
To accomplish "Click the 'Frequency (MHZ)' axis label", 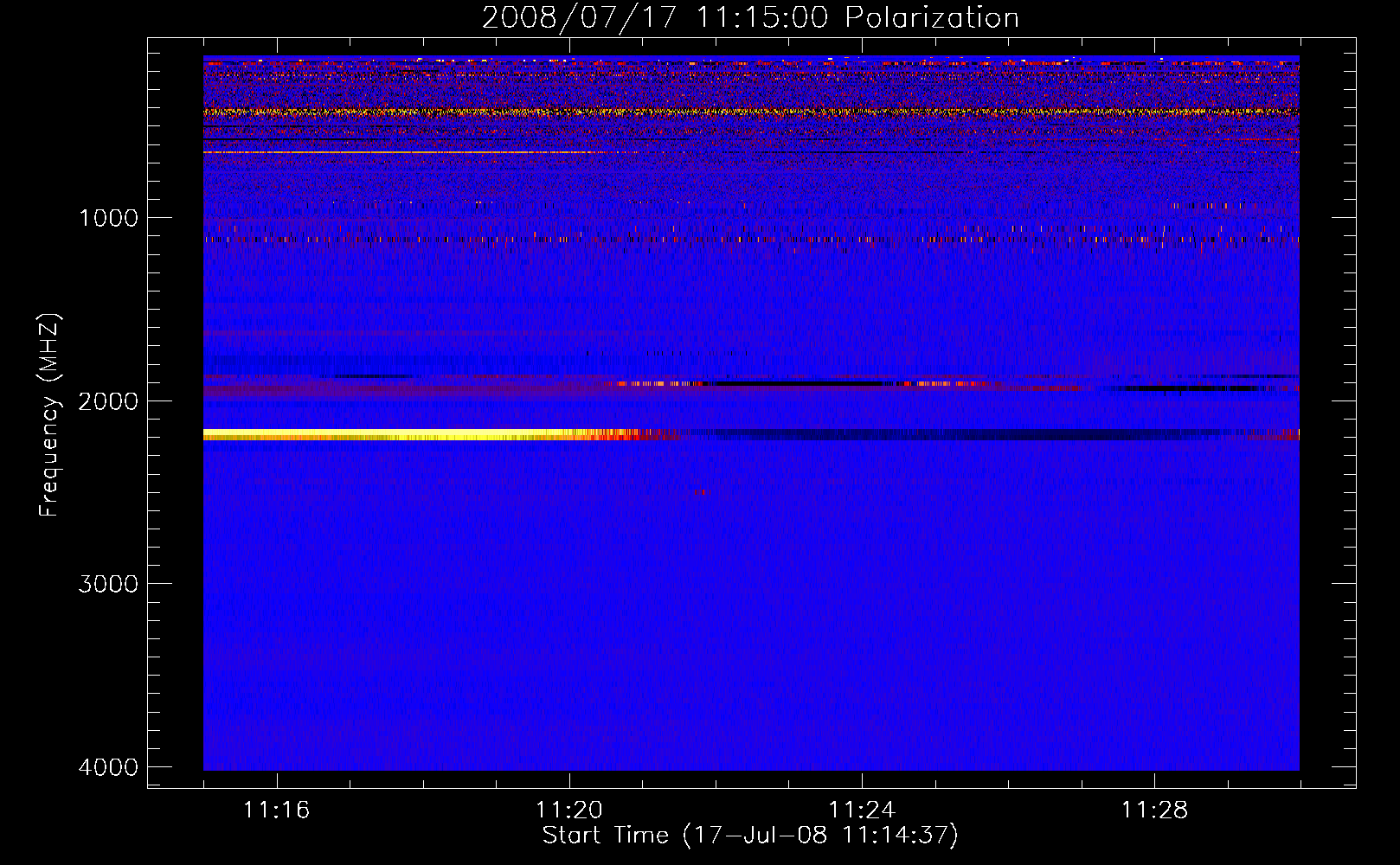I will pos(50,415).
